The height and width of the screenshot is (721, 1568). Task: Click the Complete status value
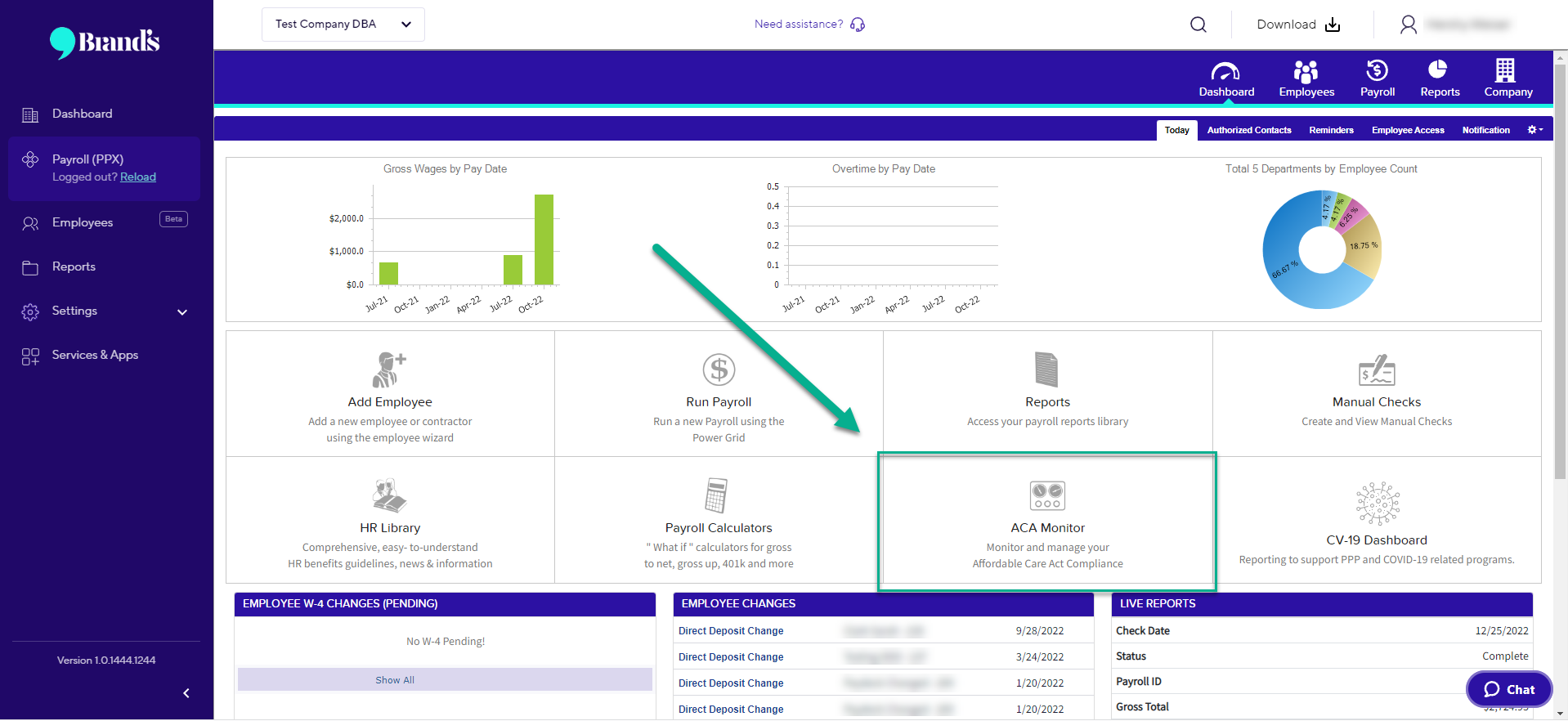pos(1504,656)
